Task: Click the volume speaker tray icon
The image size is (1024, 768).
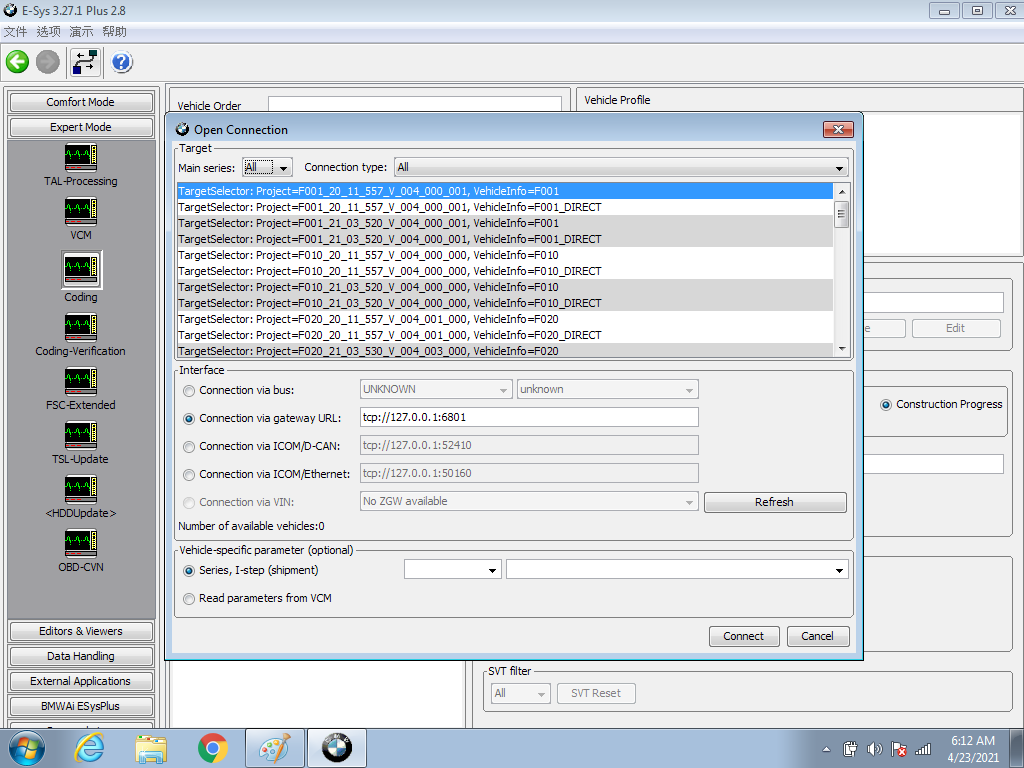Action: click(x=874, y=749)
